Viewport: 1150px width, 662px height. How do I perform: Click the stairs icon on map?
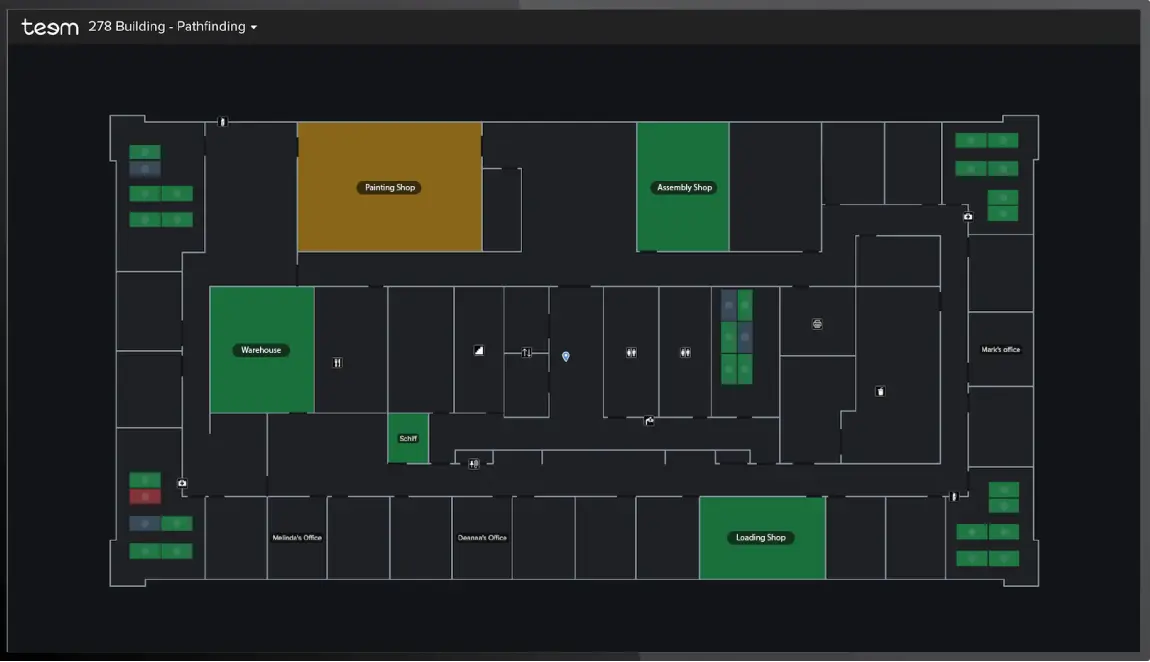pyautogui.click(x=479, y=351)
